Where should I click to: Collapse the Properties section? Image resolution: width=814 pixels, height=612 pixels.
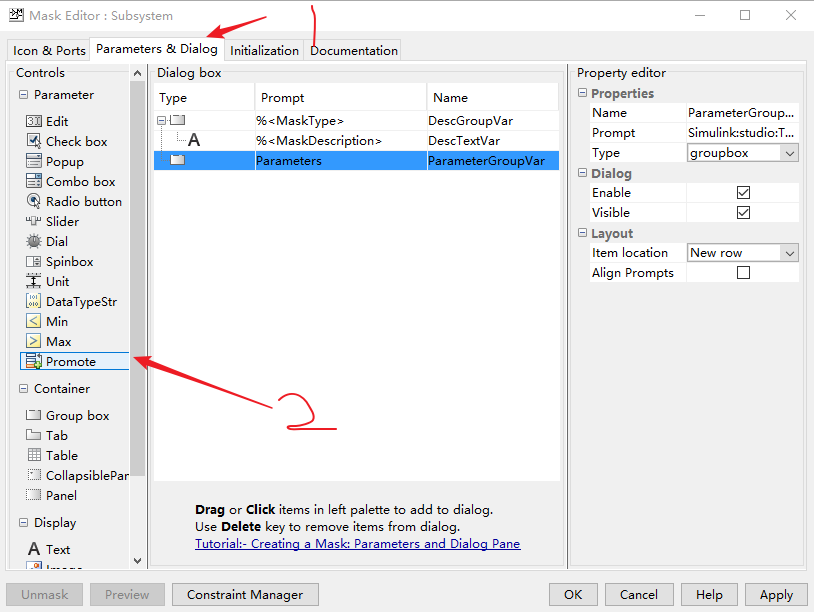pos(582,93)
